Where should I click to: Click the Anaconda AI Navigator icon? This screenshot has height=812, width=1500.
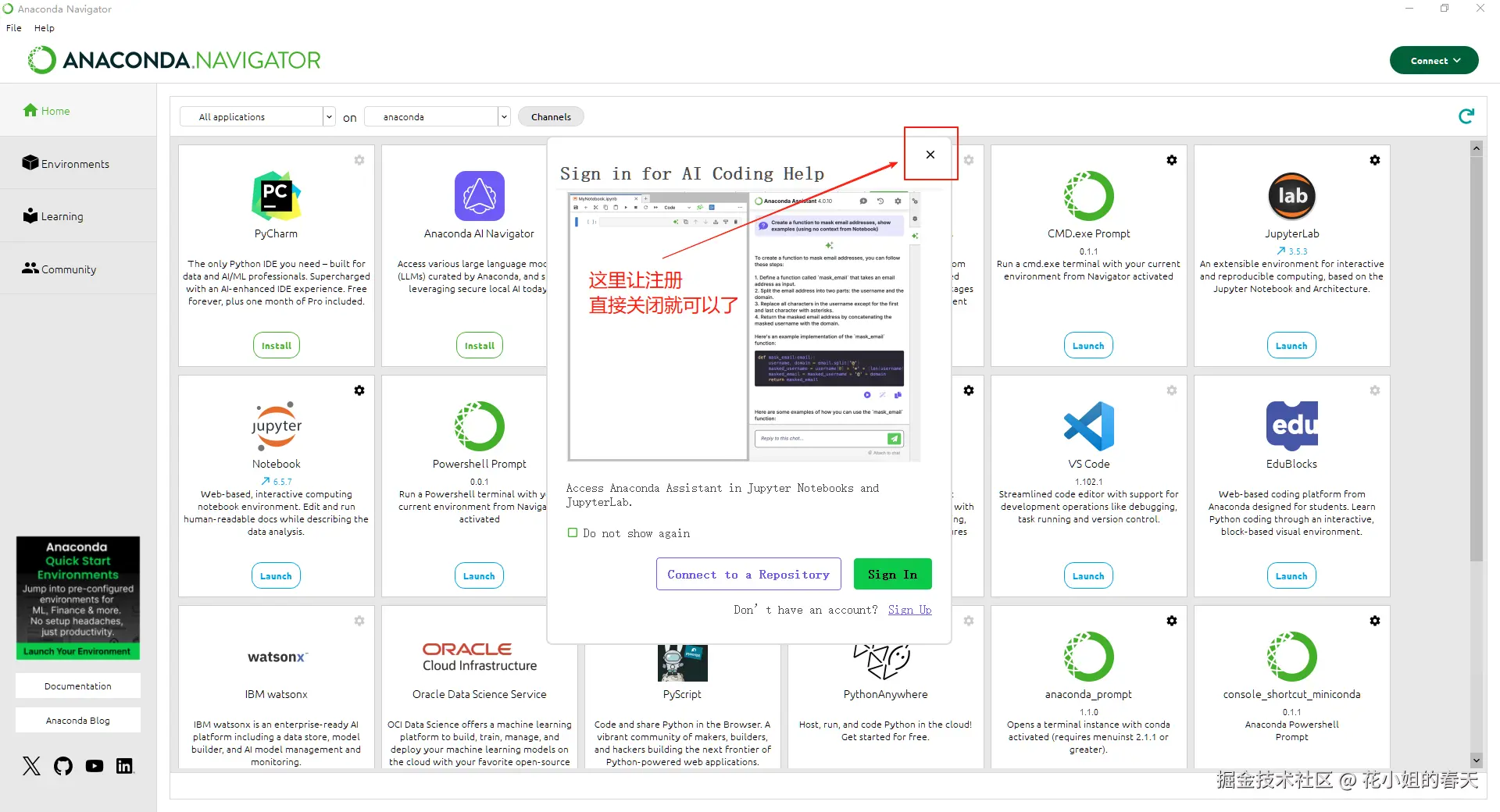[479, 195]
